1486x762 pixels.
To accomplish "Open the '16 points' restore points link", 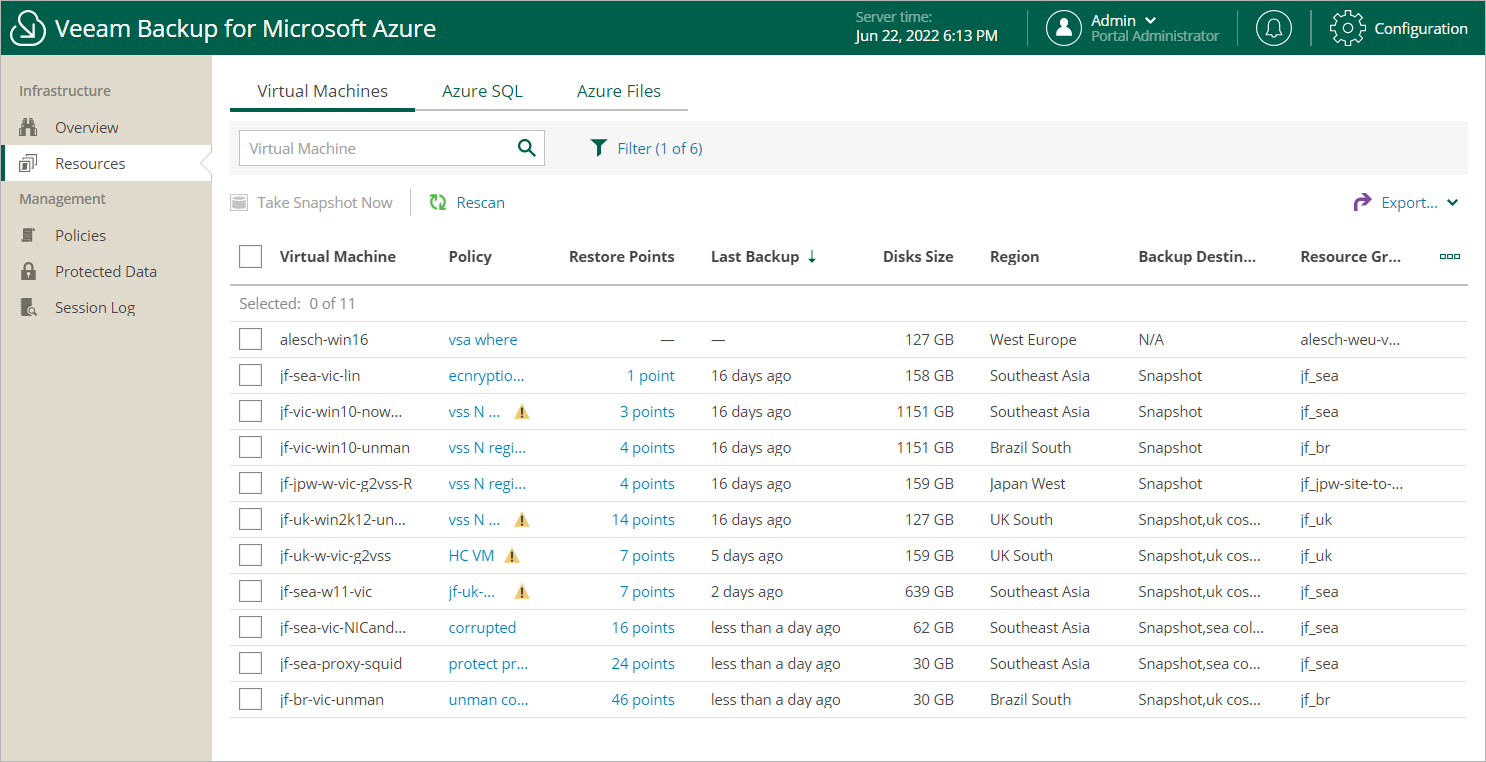I will point(643,627).
